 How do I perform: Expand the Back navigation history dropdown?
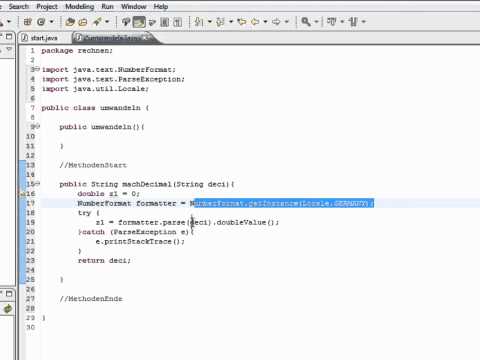(x=266, y=22)
